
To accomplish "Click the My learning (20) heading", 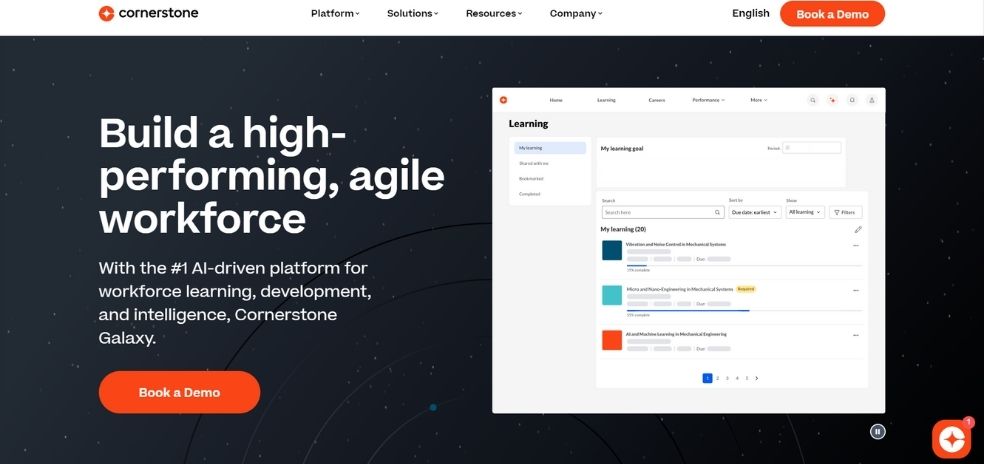I will pyautogui.click(x=623, y=230).
